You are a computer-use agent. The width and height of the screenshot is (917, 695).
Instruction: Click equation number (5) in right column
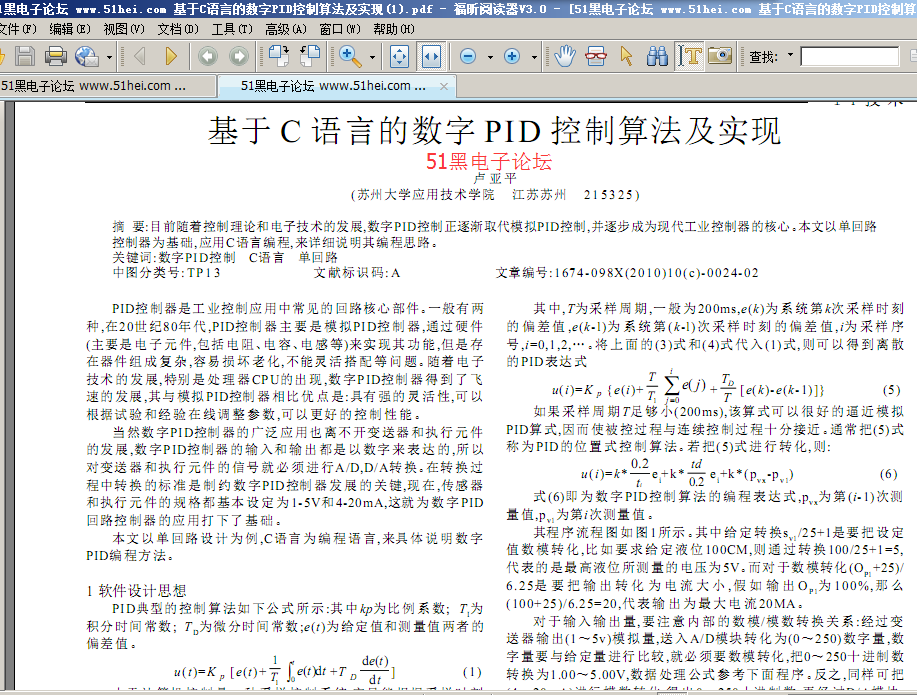coord(891,390)
